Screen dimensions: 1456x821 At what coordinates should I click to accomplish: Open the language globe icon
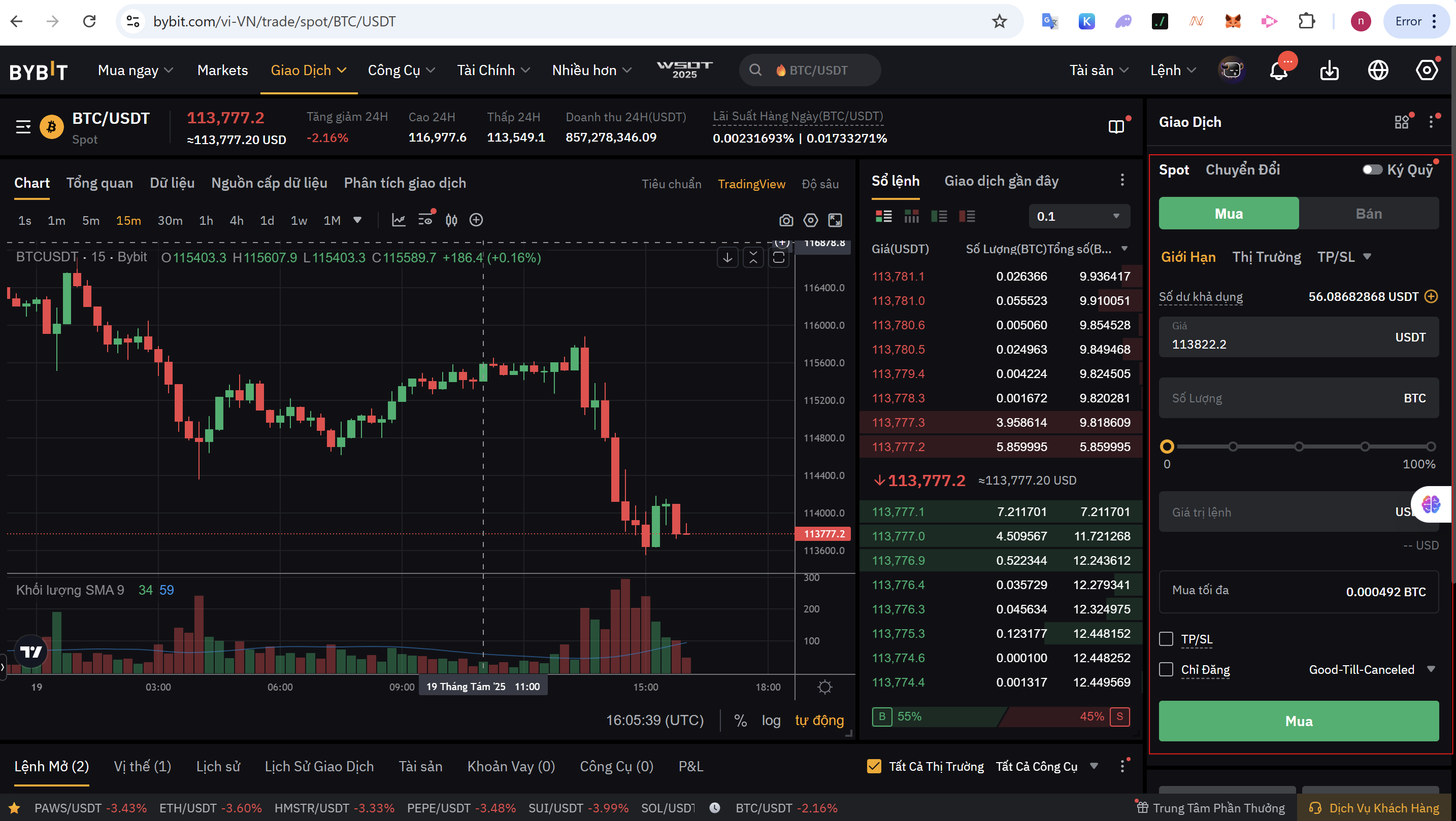[1378, 71]
